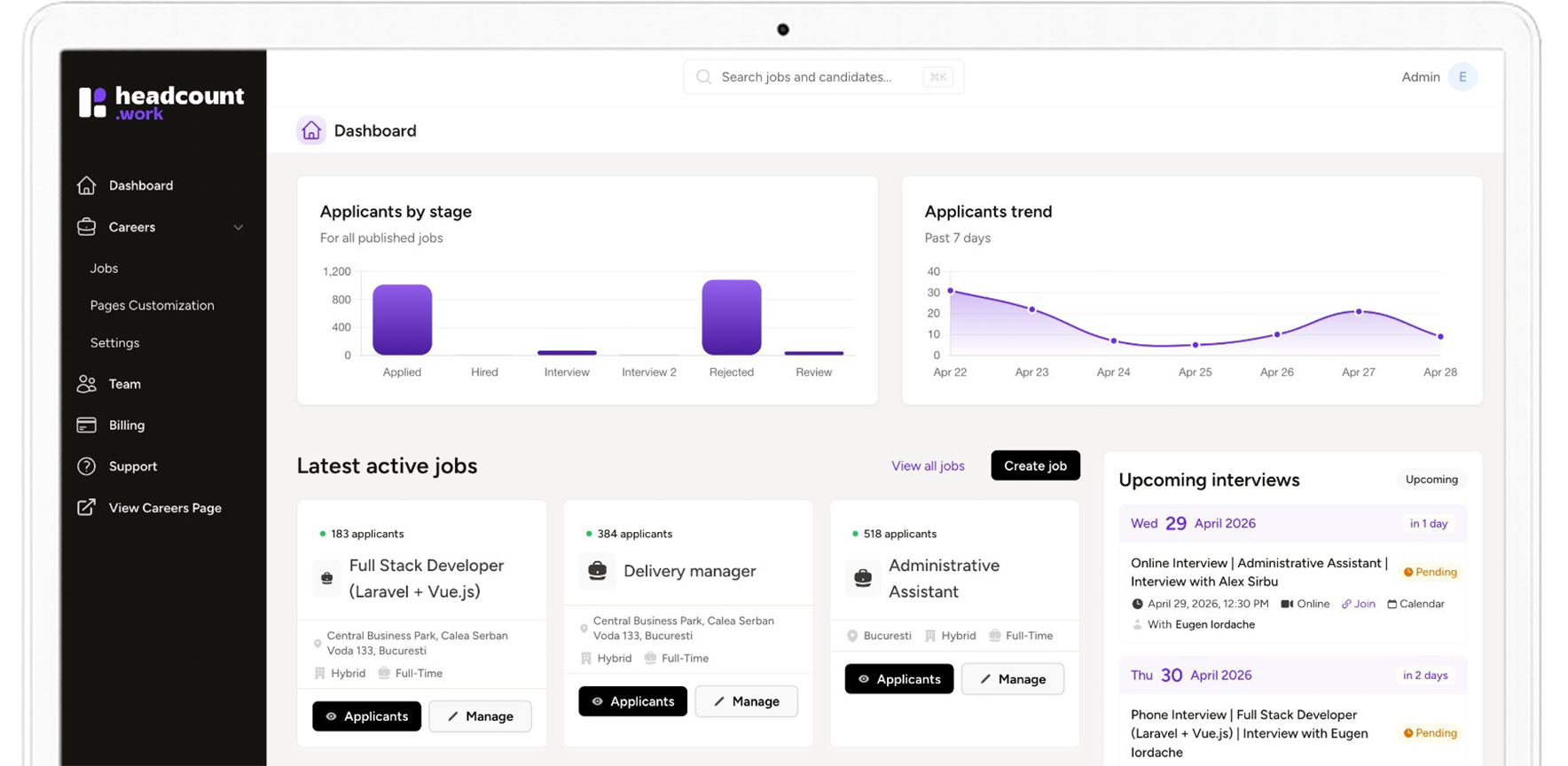Click View all jobs link

point(928,466)
